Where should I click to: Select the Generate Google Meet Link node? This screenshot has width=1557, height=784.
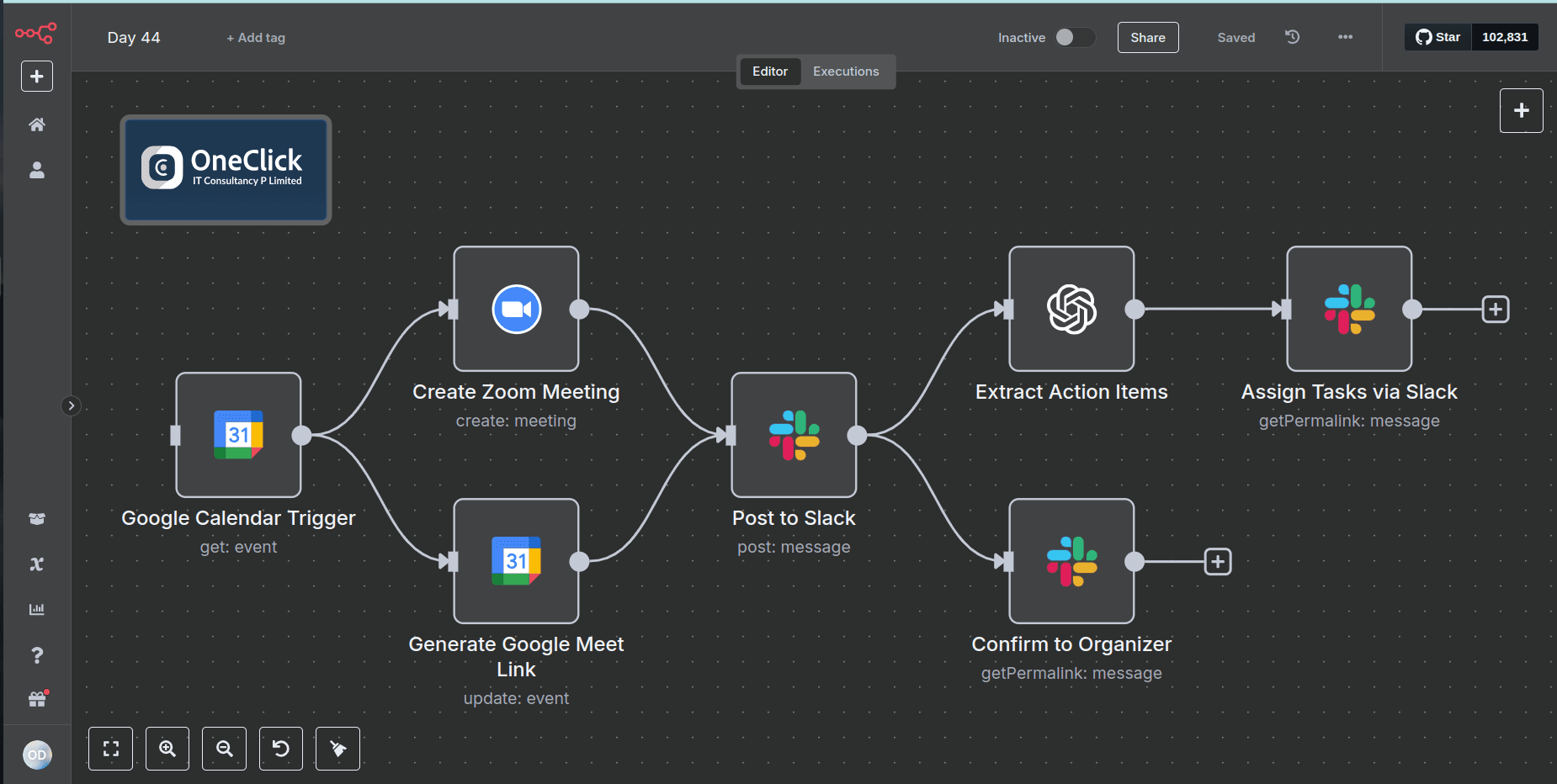coord(516,561)
